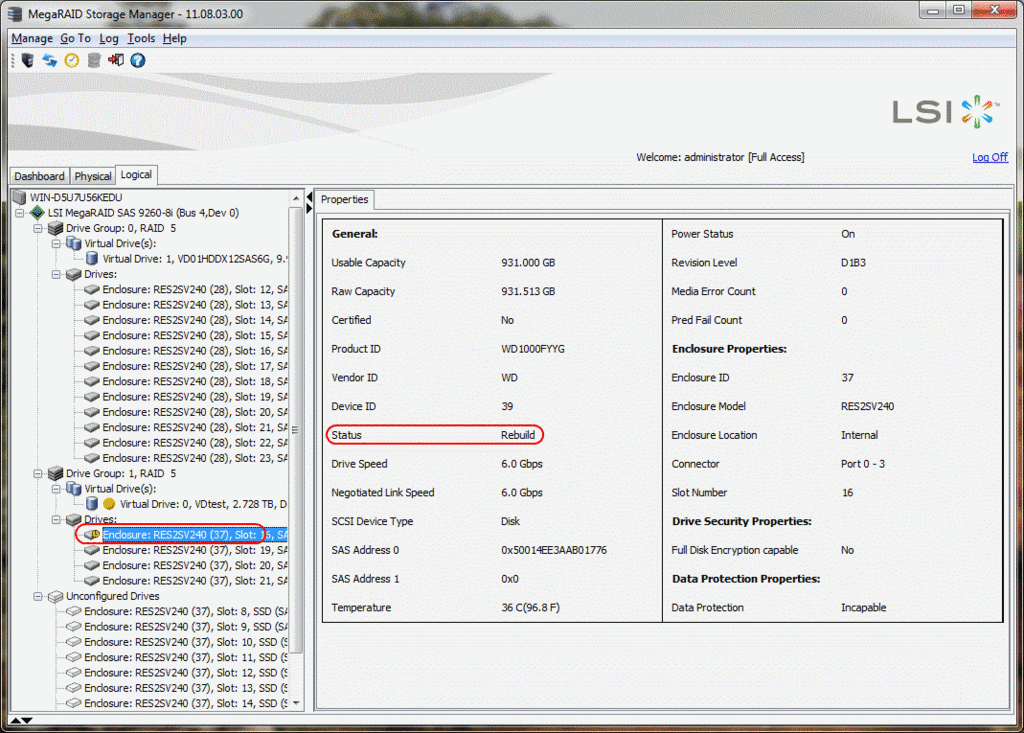
Task: Click the right-pointing splitter arrow by Properties
Action: pos(310,209)
